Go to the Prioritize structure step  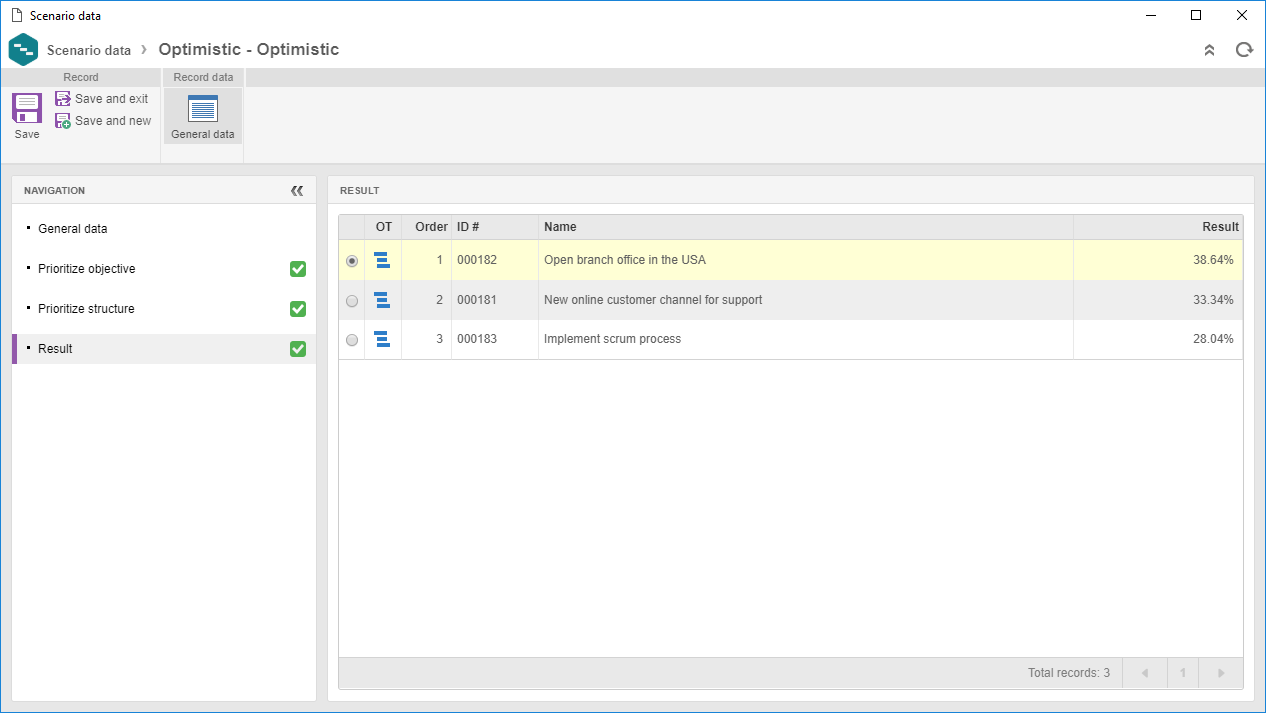coord(164,309)
